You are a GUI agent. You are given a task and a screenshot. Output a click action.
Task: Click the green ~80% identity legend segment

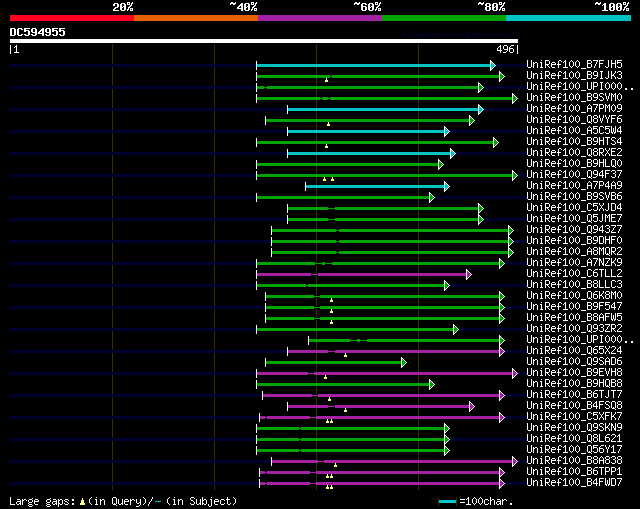[x=444, y=18]
